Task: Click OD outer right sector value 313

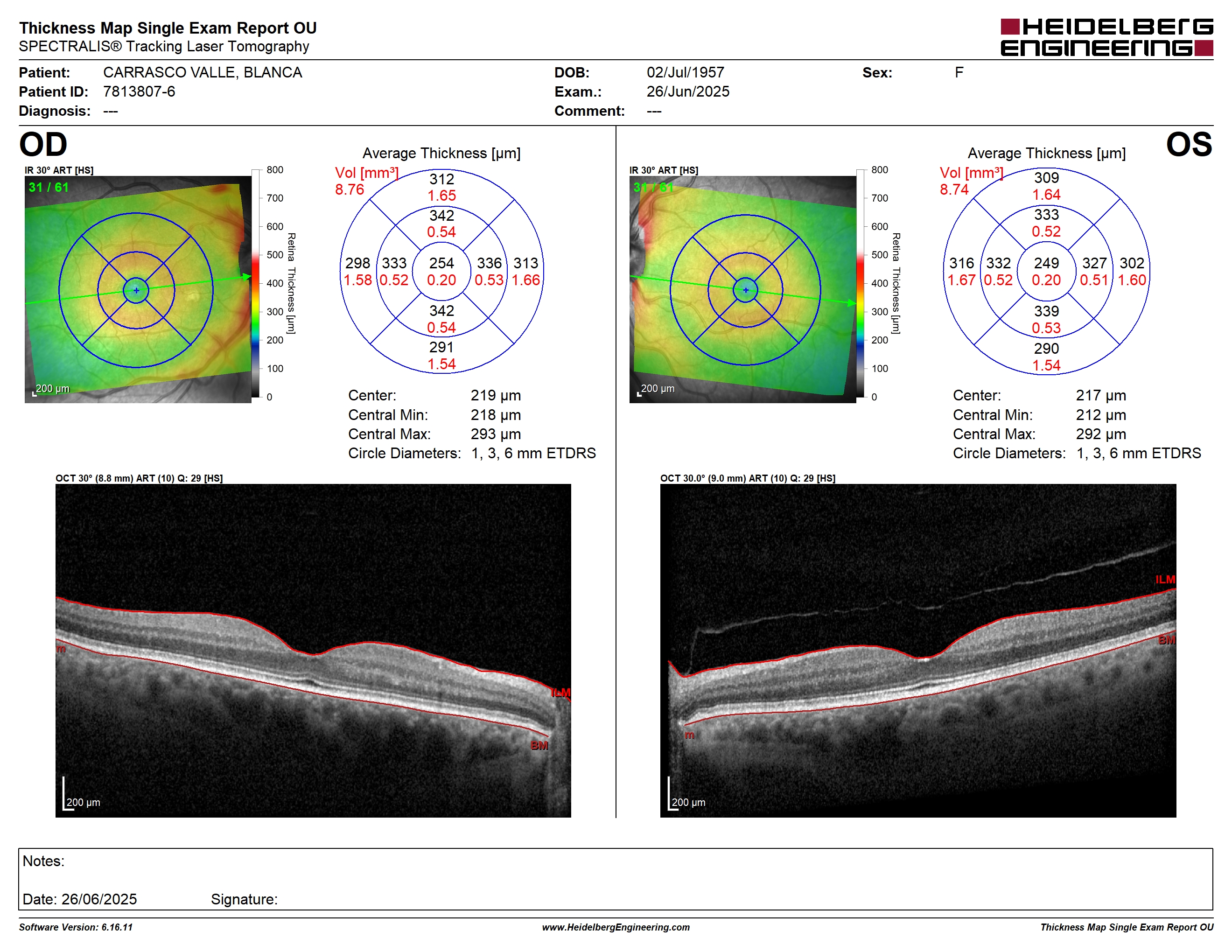Action: 526,263
